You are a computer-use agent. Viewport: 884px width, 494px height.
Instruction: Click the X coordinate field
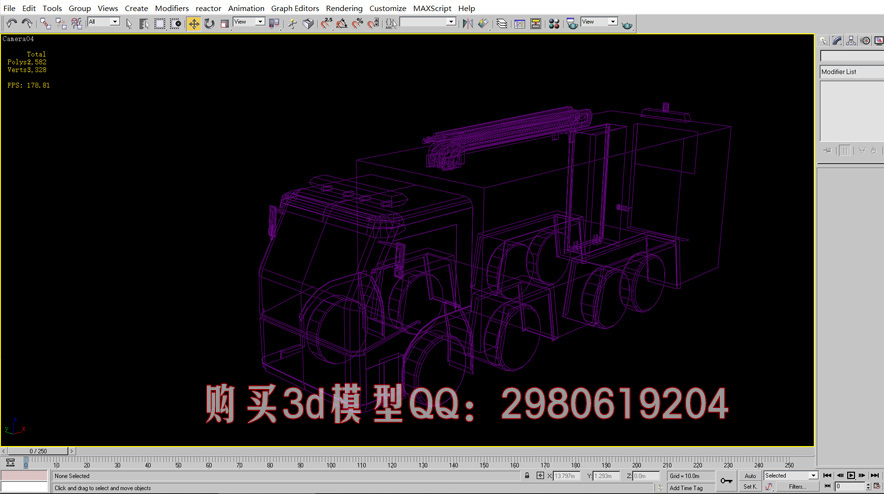click(x=567, y=476)
